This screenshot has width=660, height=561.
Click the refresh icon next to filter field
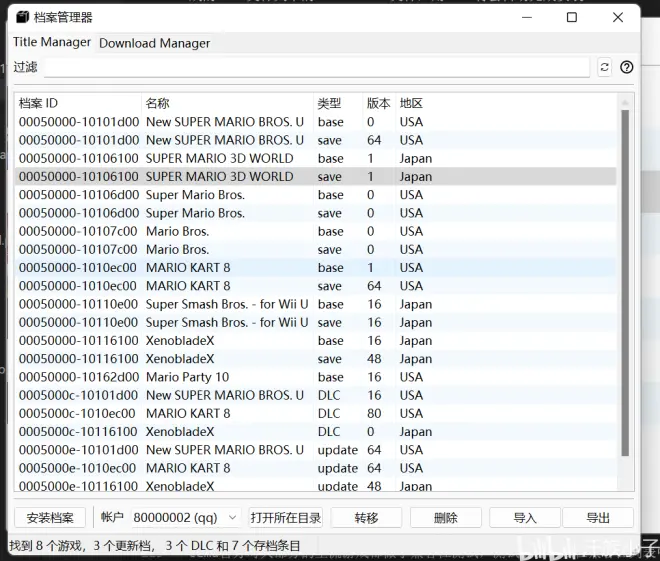point(604,67)
